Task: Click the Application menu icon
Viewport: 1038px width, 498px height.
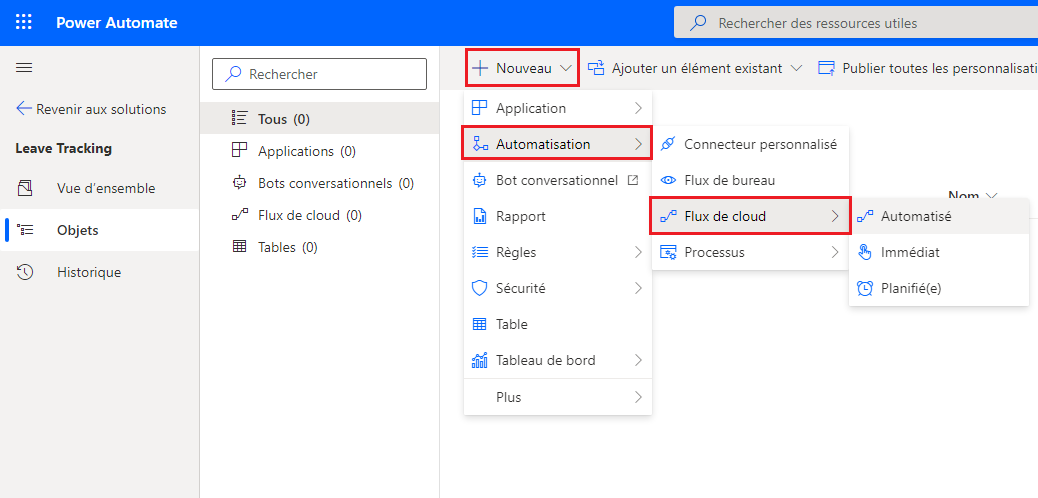Action: (479, 108)
